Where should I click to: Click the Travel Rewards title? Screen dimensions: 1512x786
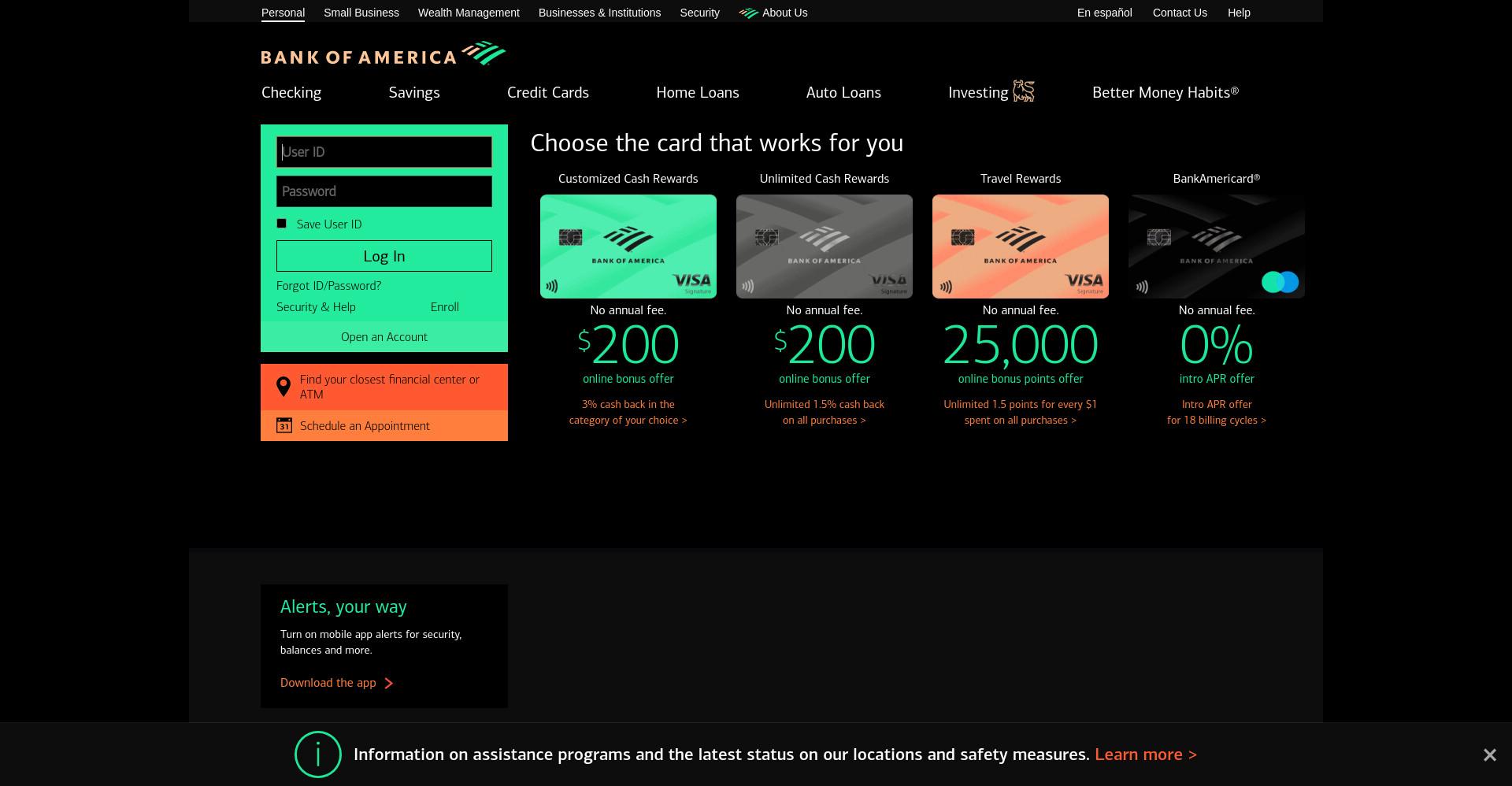tap(1021, 179)
